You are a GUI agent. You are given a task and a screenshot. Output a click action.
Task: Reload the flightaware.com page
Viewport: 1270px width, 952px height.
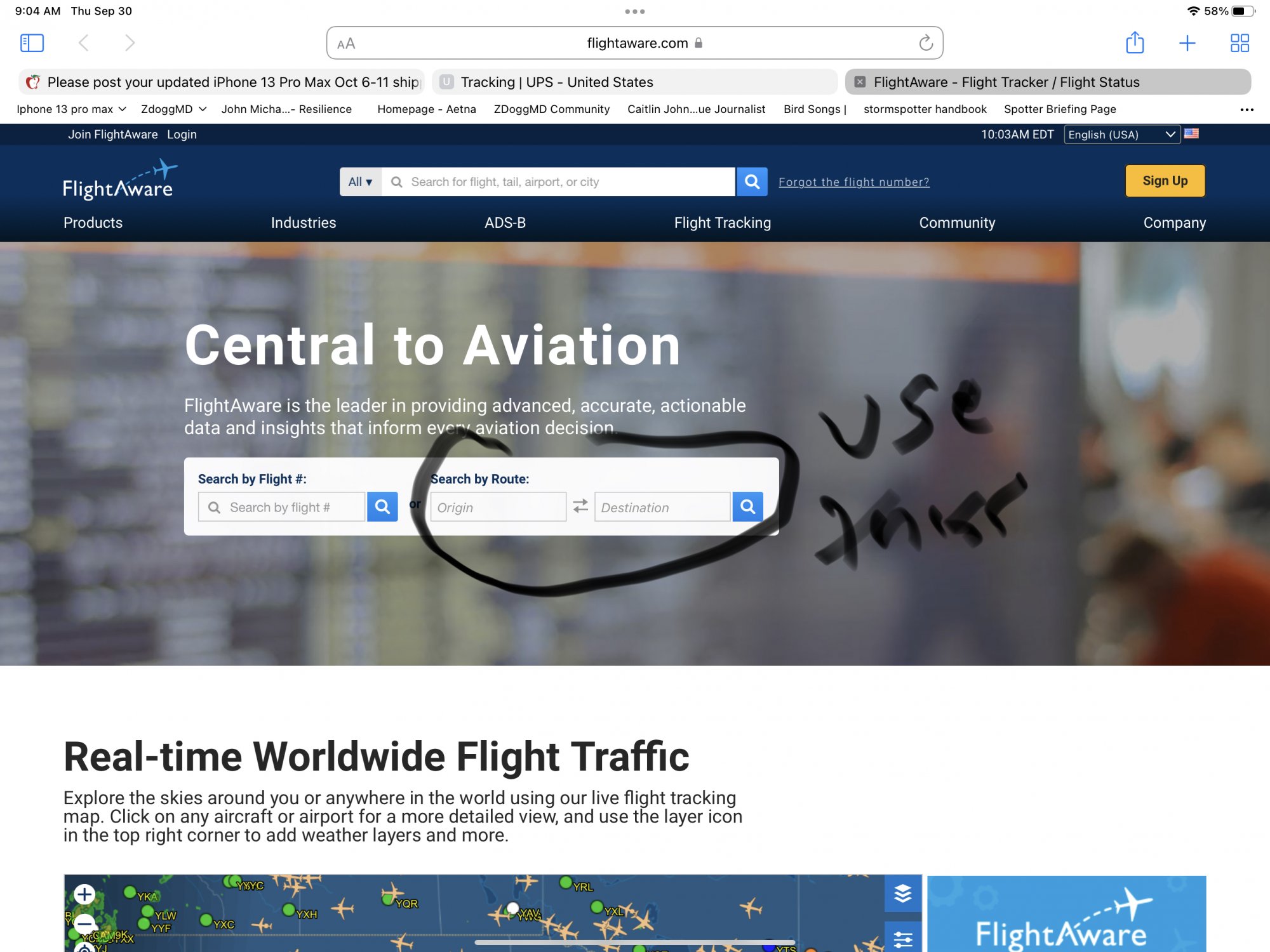926,43
